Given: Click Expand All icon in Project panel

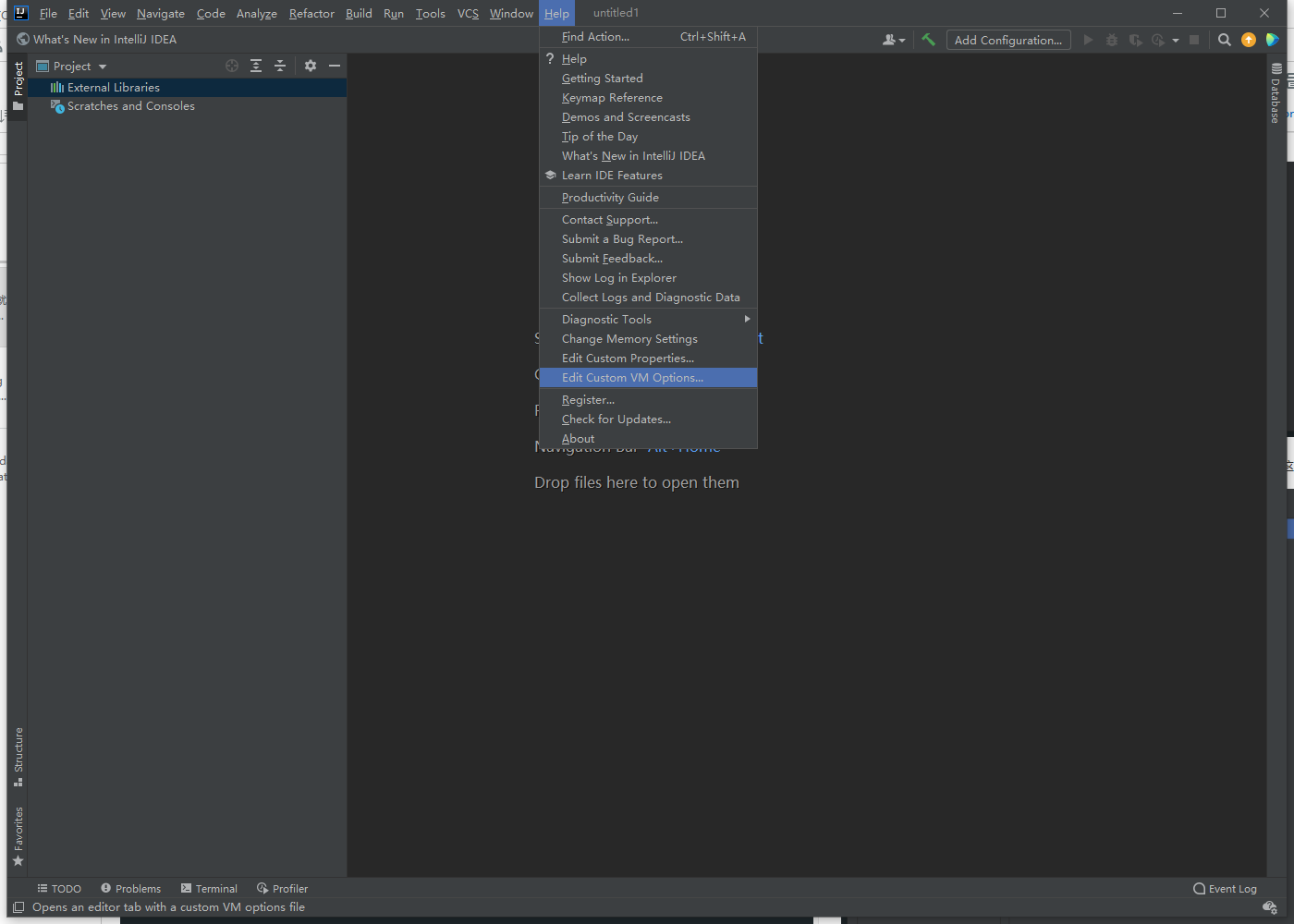Looking at the screenshot, I should click(x=256, y=66).
